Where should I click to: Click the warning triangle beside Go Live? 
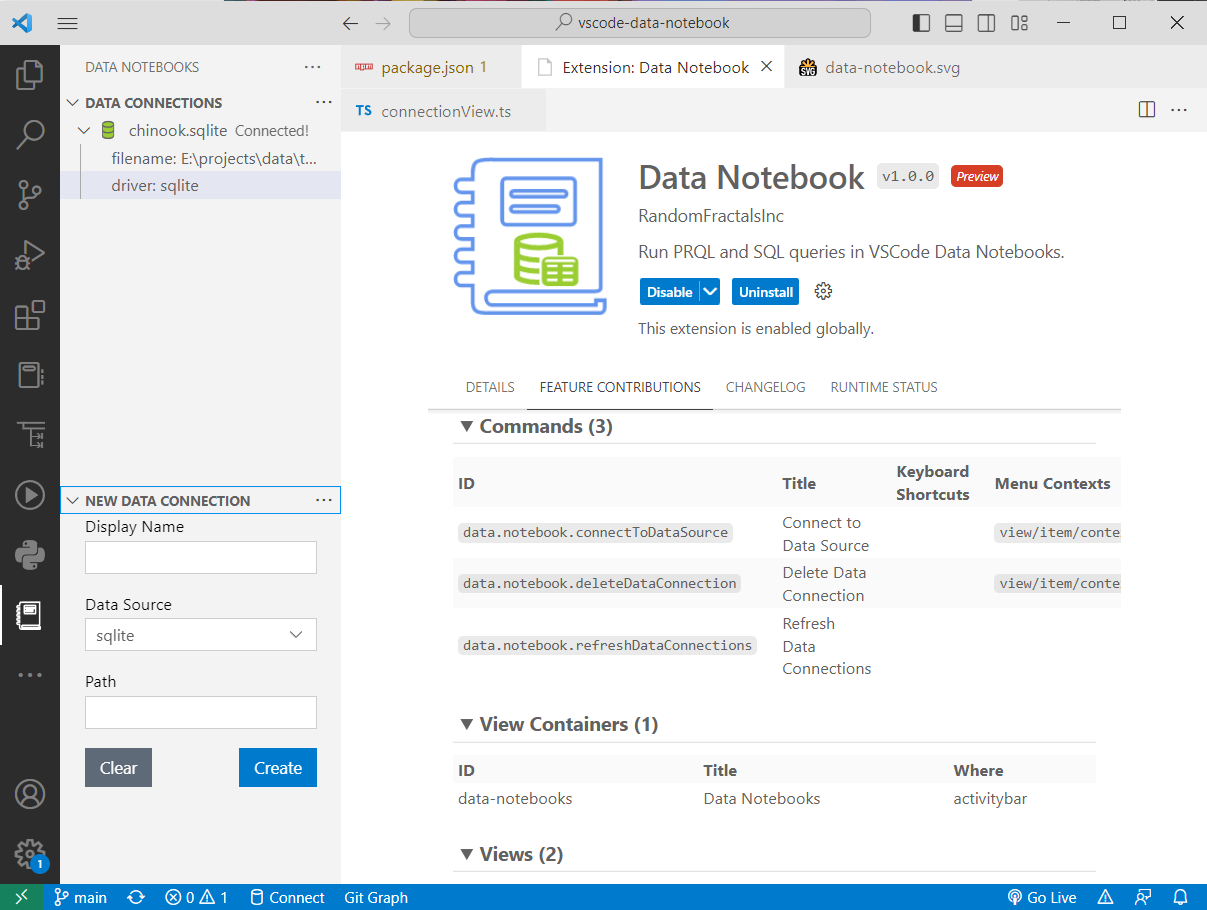click(x=1105, y=897)
